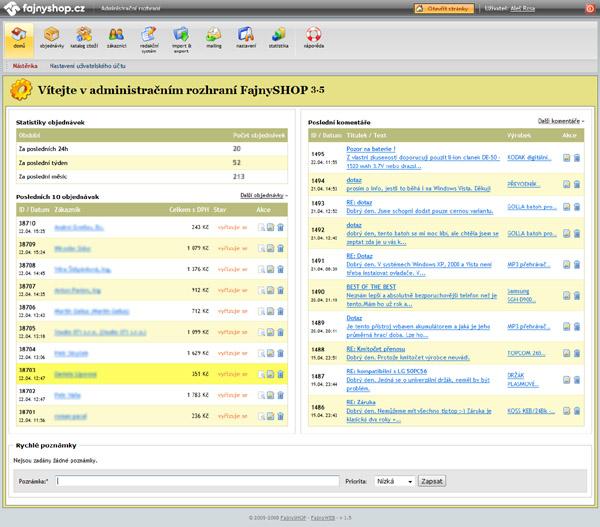Open the "katalog zboží" toolbar icon
Image resolution: width=600 pixels, height=527 pixels.
[x=84, y=38]
